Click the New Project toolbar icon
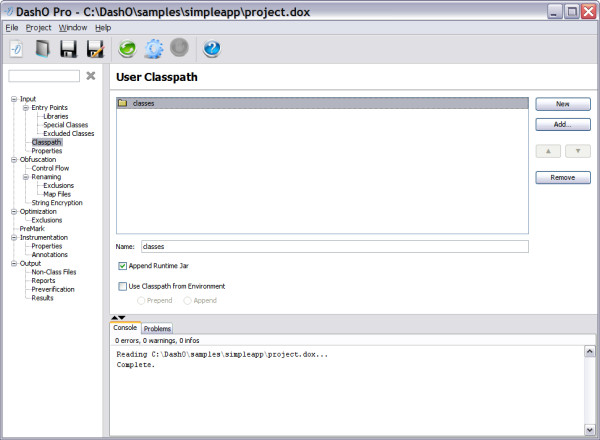This screenshot has height=440, width=600. pyautogui.click(x=16, y=49)
